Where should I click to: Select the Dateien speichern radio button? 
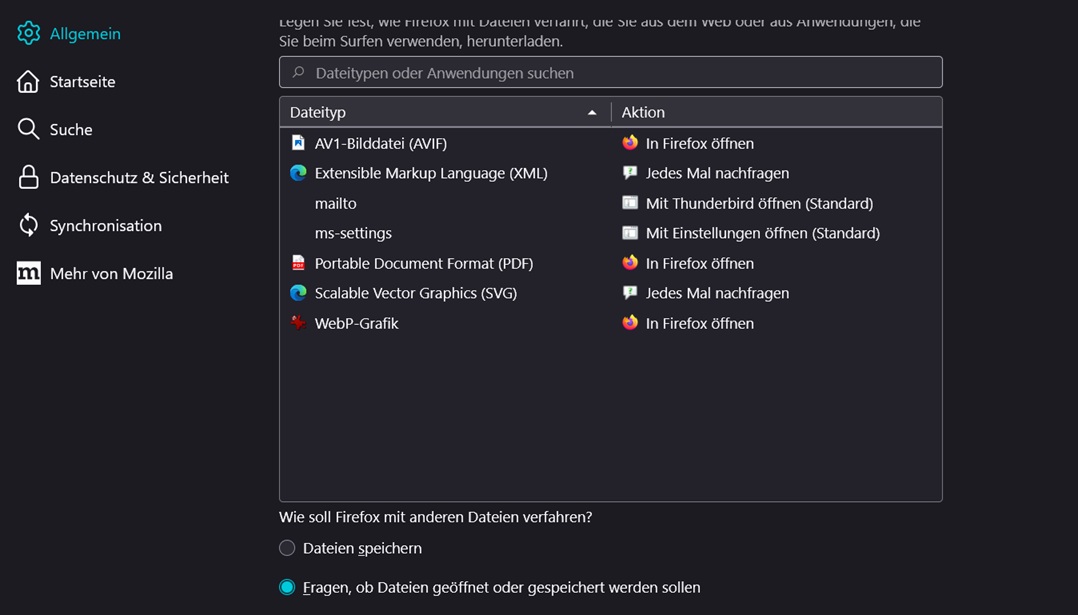coord(287,548)
